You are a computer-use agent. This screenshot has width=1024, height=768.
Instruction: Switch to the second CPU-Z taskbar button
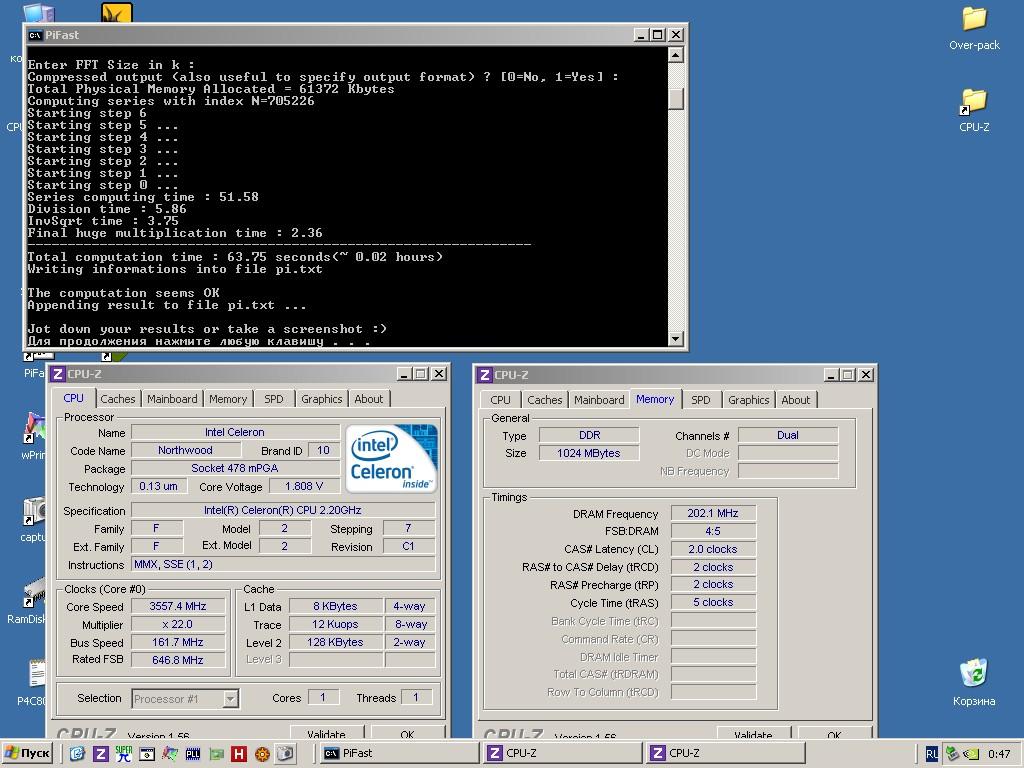coord(726,754)
